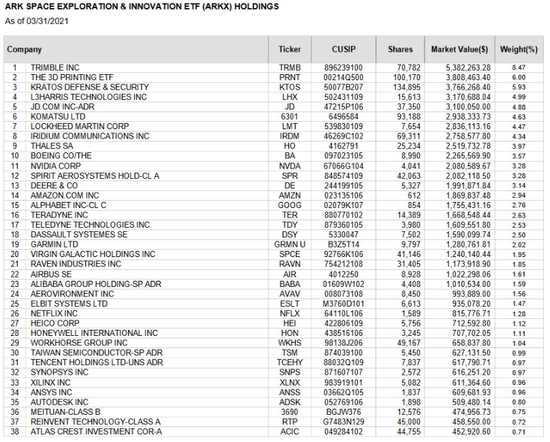Image resolution: width=550 pixels, height=442 pixels.
Task: Click market value 452,920.60
Action: 471,432
